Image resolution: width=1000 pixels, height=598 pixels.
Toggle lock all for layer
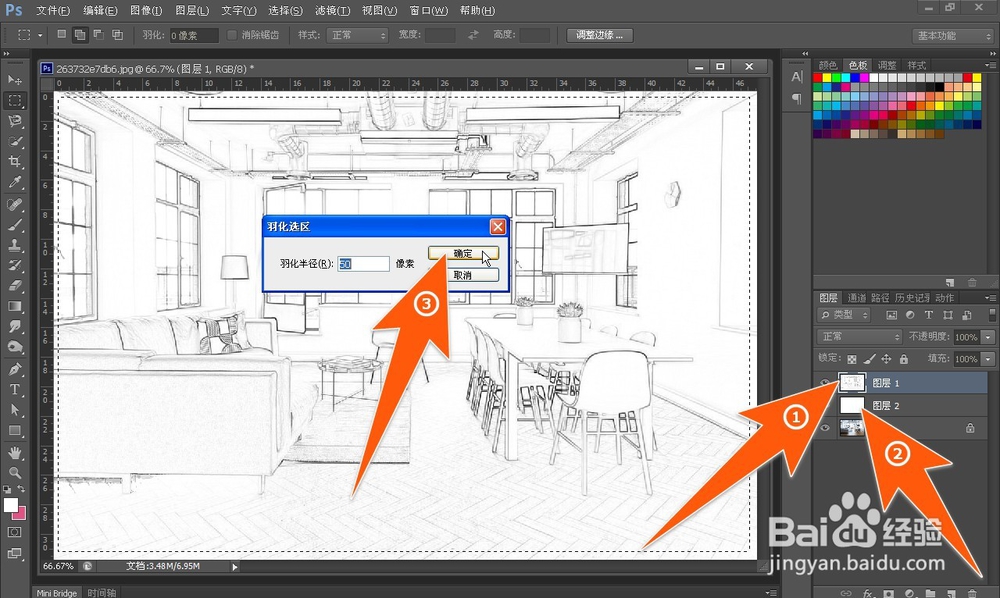click(x=904, y=359)
